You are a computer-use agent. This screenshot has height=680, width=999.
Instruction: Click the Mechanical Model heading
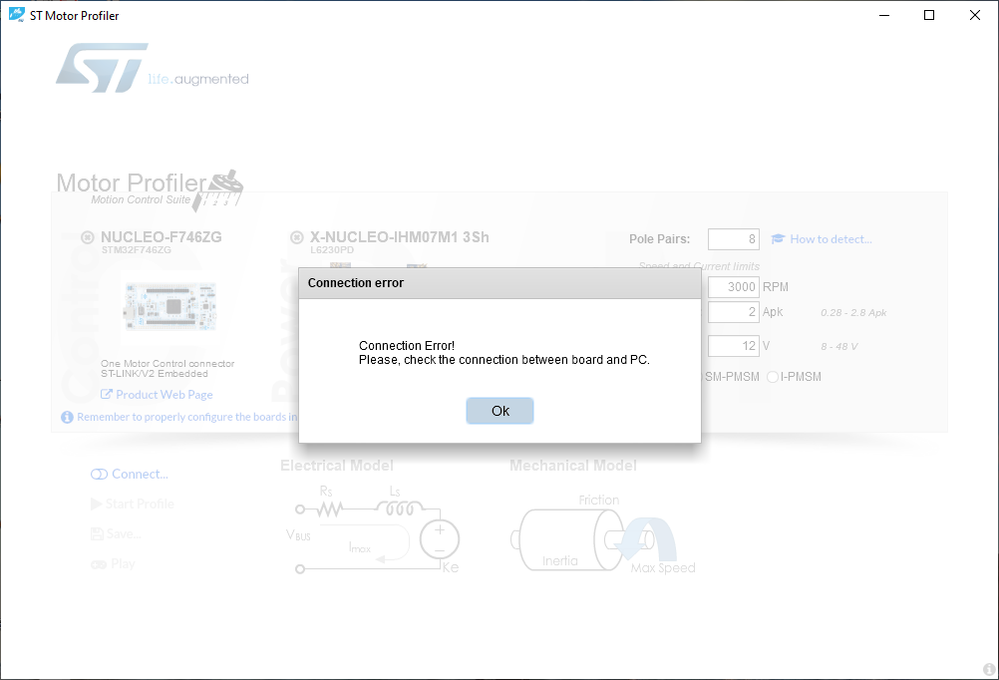573,465
